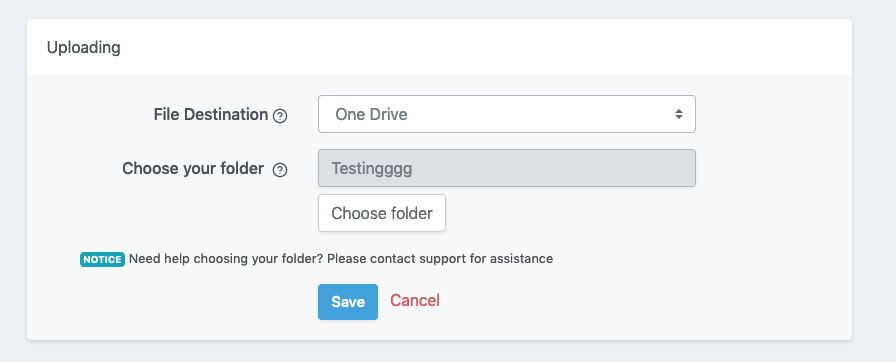896x362 pixels.
Task: Click the Uploading card header bar
Action: 439,47
